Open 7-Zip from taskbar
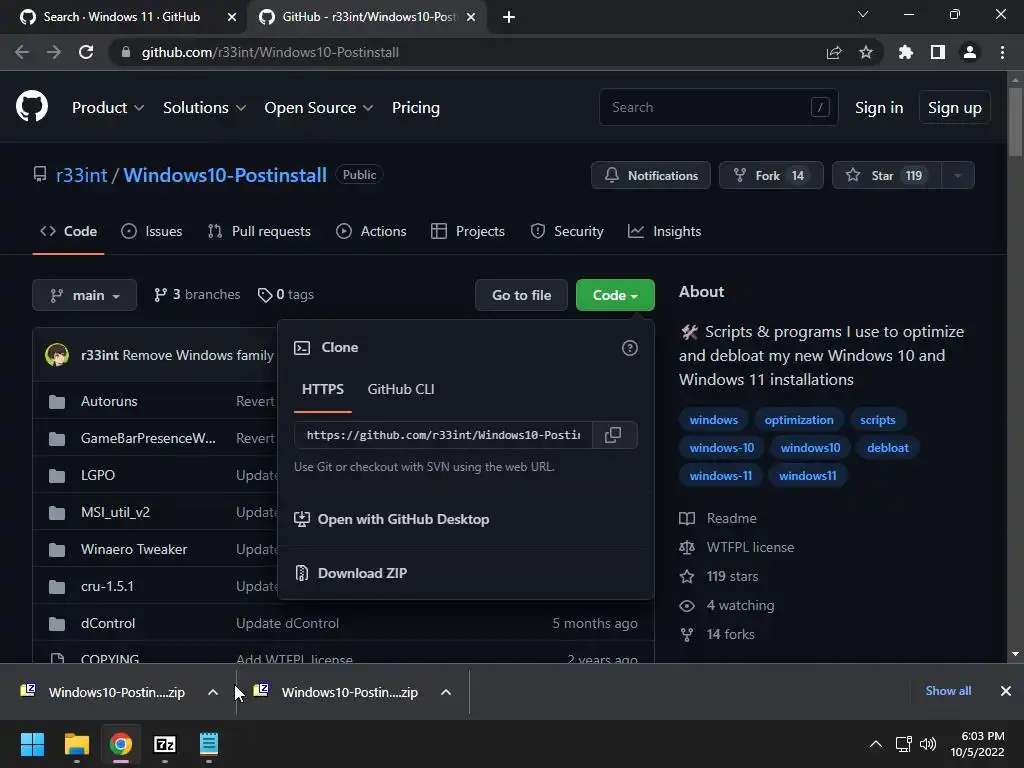The width and height of the screenshot is (1024, 768). 165,744
